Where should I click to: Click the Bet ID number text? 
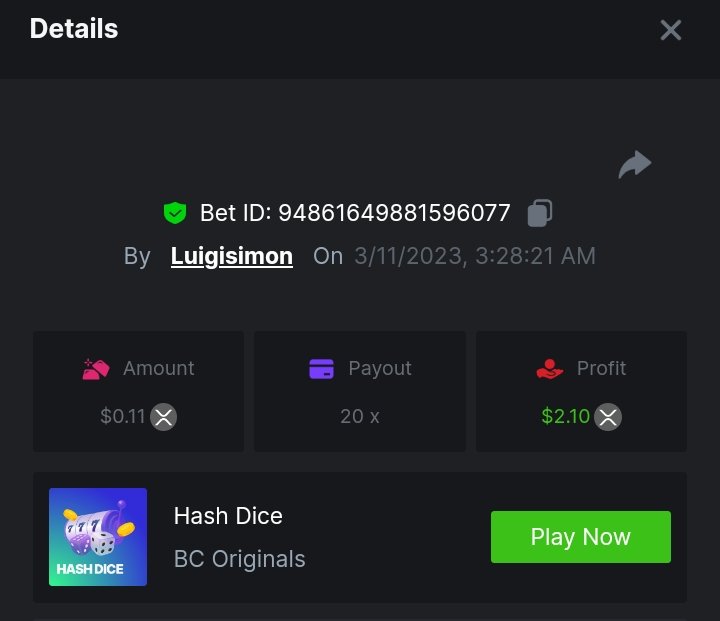point(394,213)
